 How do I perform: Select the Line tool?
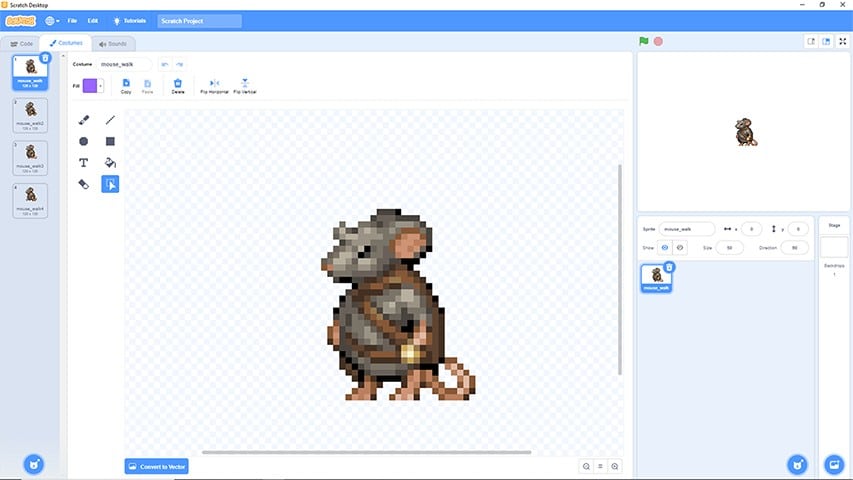(110, 120)
